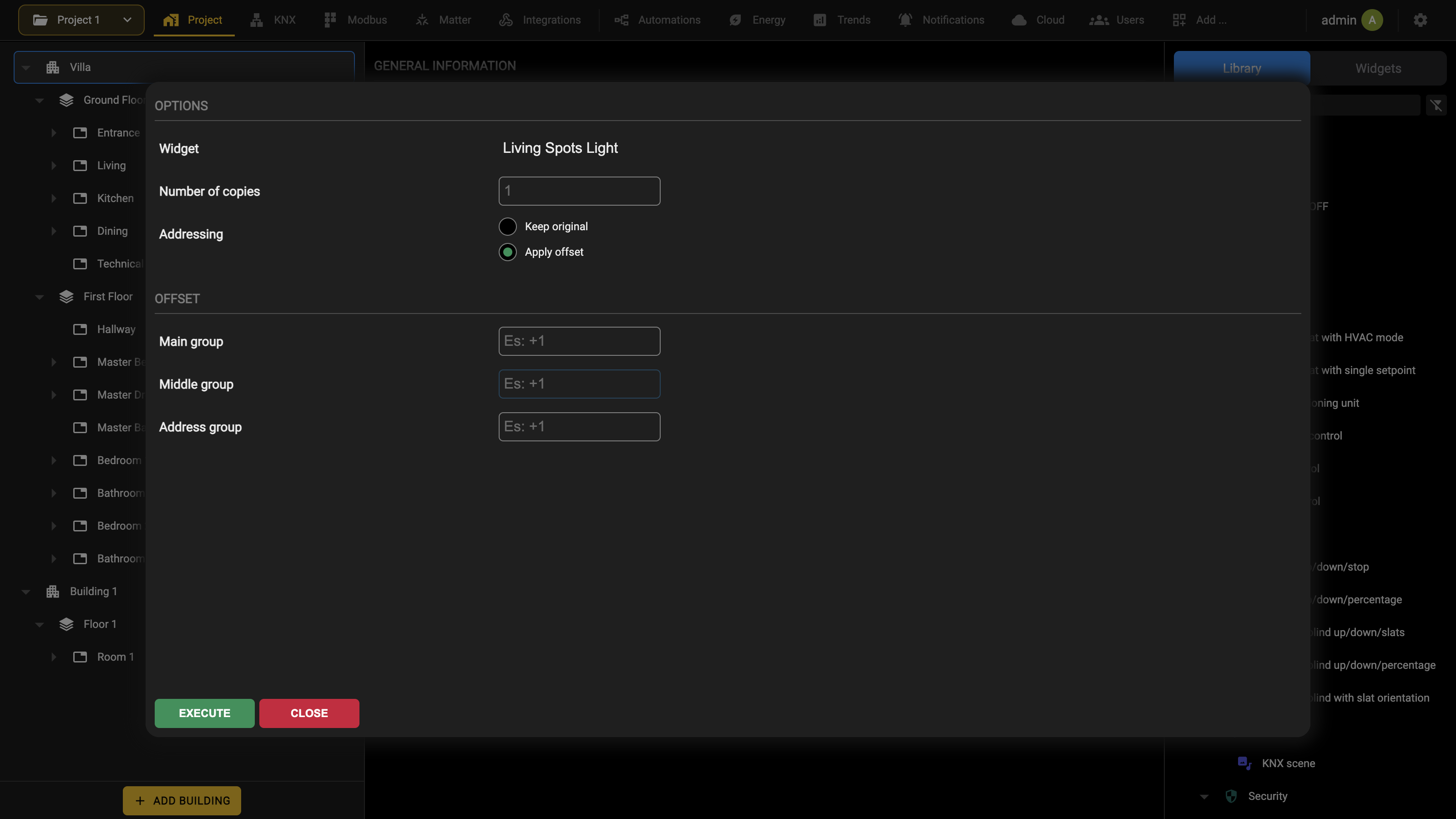Select Floor 1 in tree
1456x819 pixels.
pos(100,624)
